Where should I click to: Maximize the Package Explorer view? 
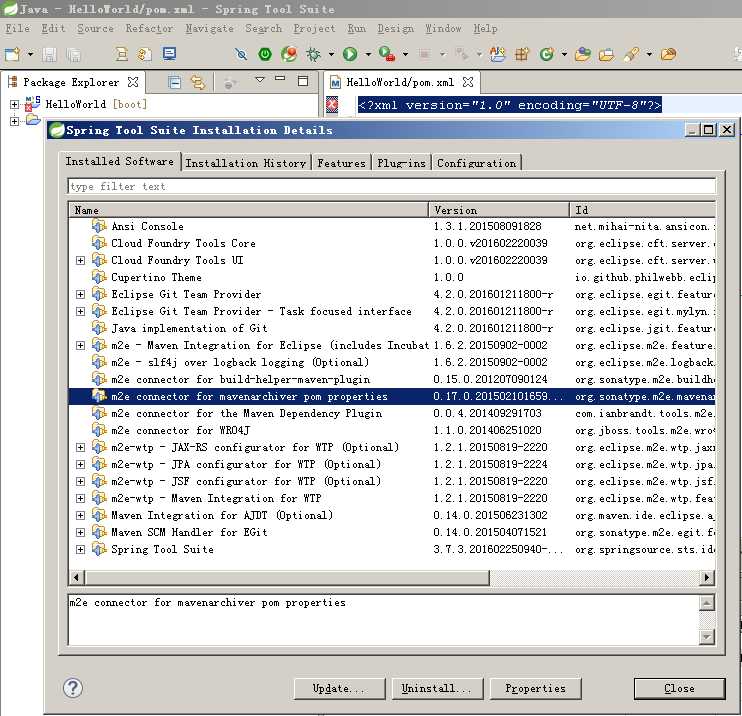click(x=303, y=81)
